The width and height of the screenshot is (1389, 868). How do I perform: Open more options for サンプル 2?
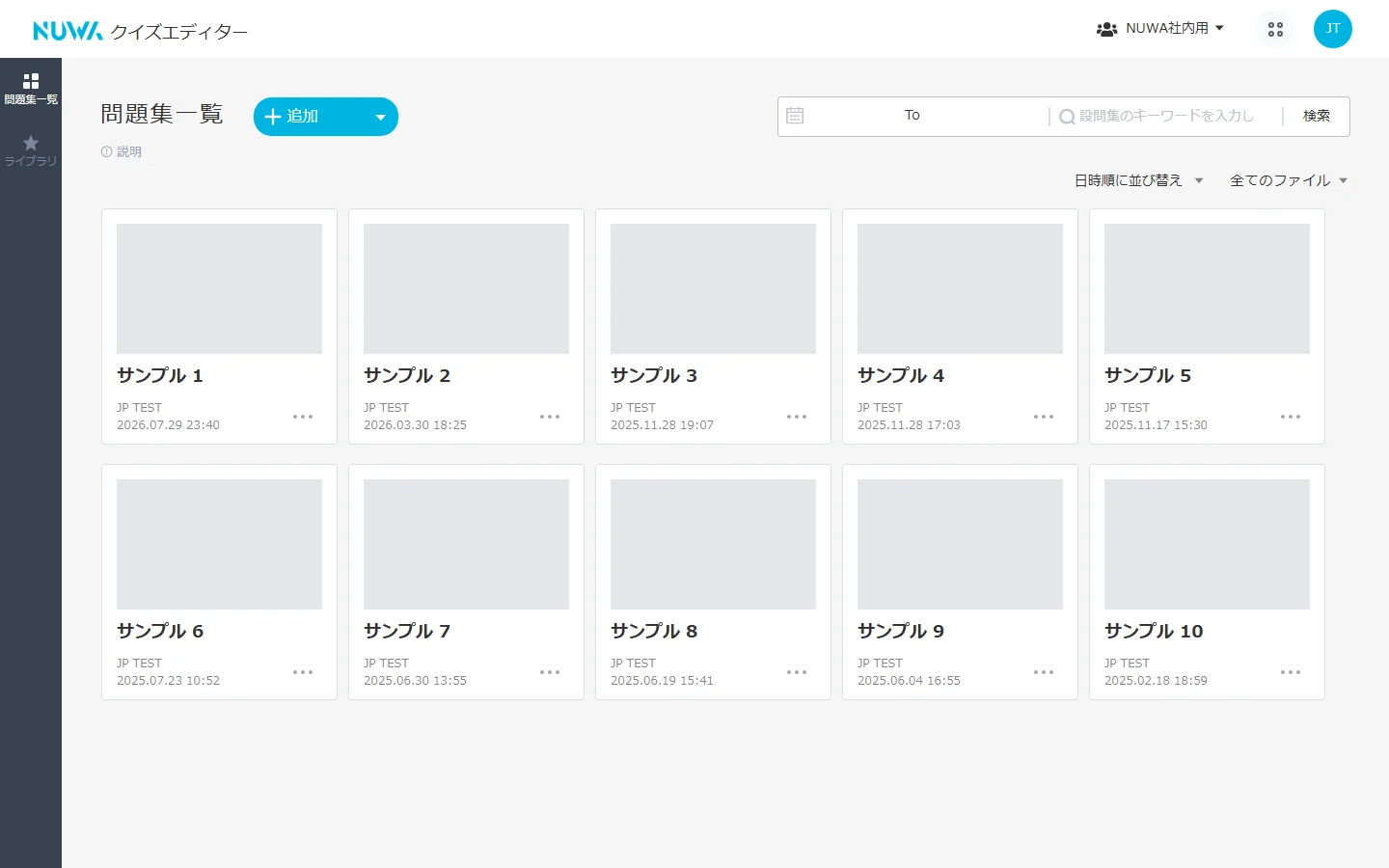click(x=550, y=417)
